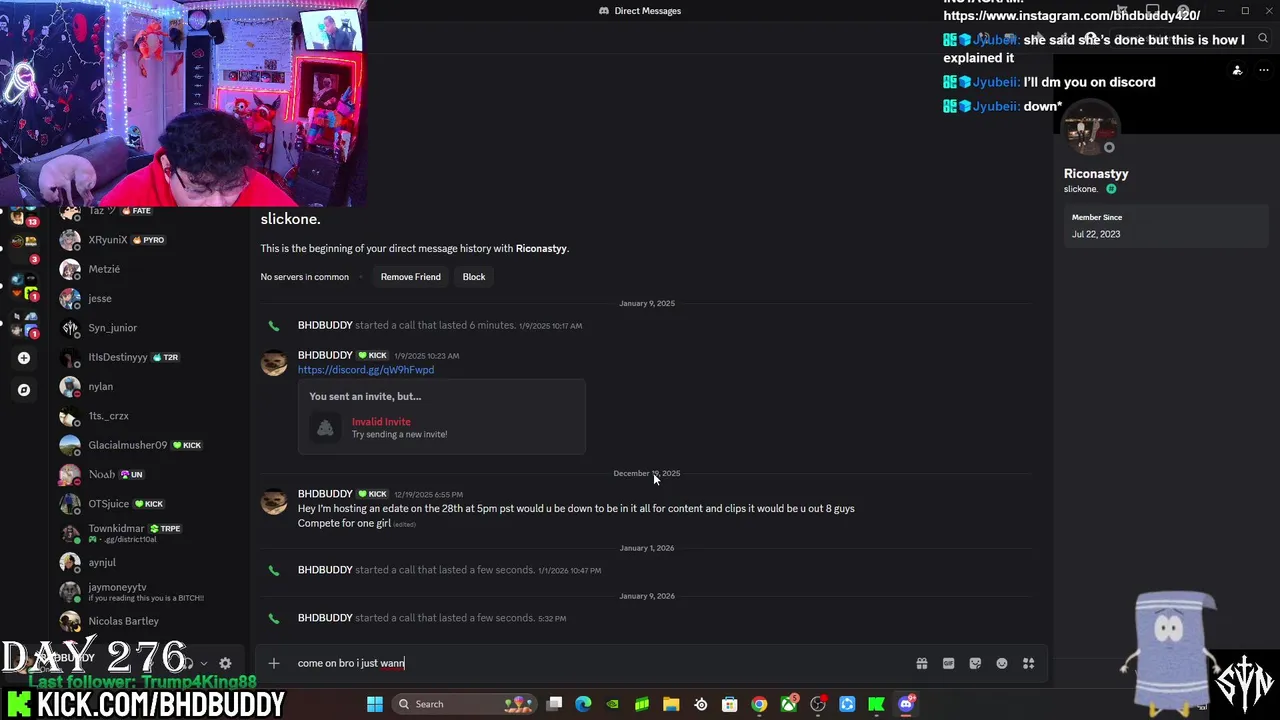
Task: Open Discord icon in taskbar
Action: click(906, 704)
